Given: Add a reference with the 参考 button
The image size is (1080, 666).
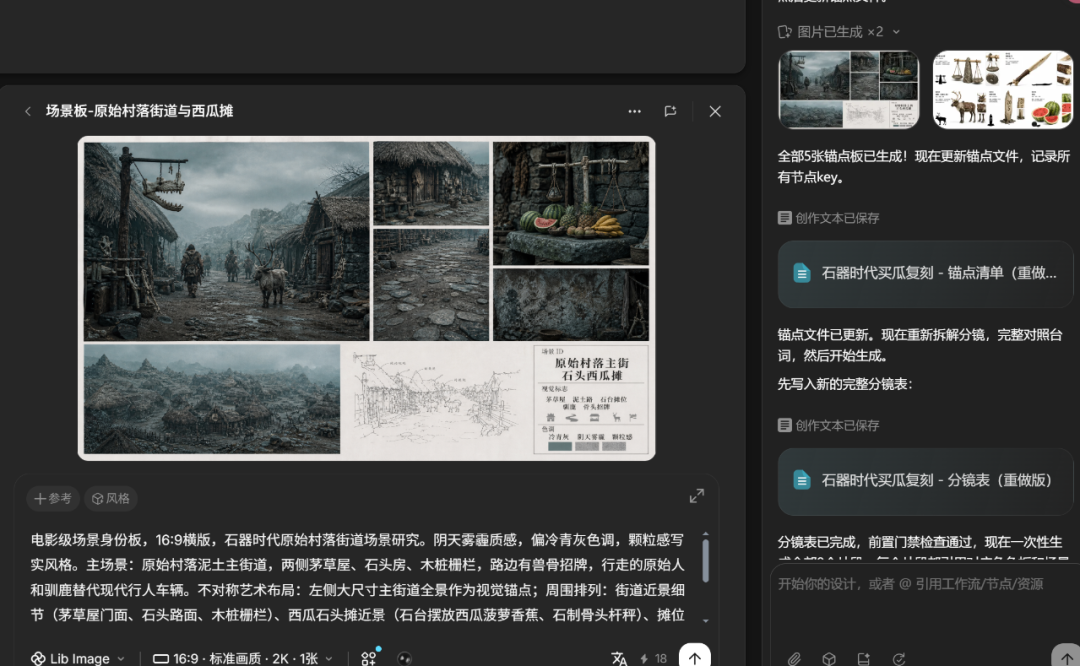Looking at the screenshot, I should 53,498.
